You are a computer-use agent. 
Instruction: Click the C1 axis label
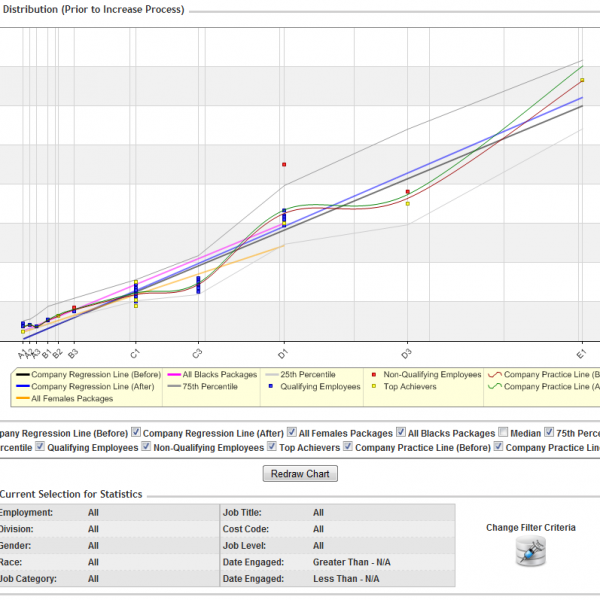coord(134,354)
